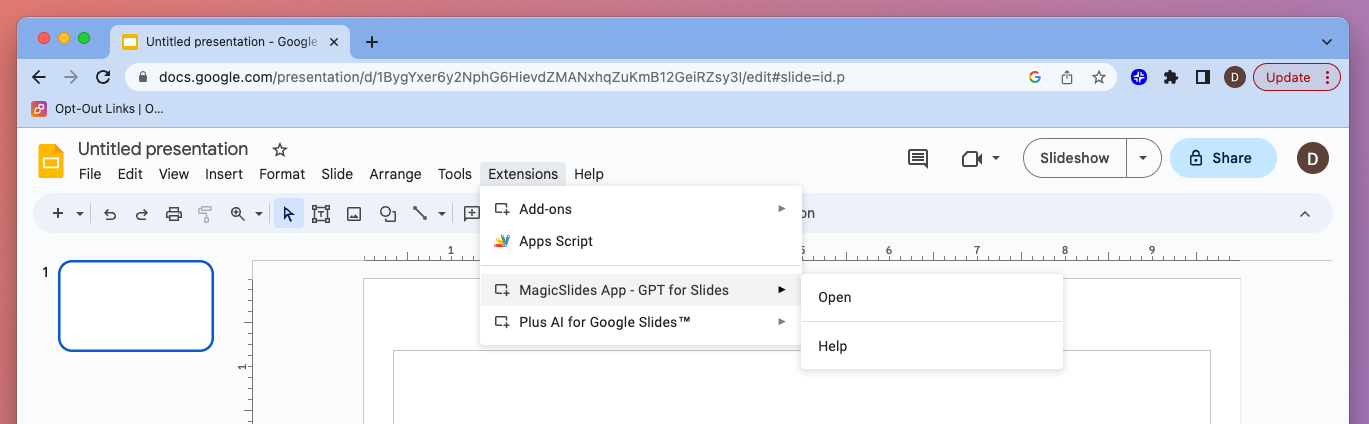Open the Opt-Out Links bookmark
This screenshot has width=1369, height=424.
[x=97, y=108]
